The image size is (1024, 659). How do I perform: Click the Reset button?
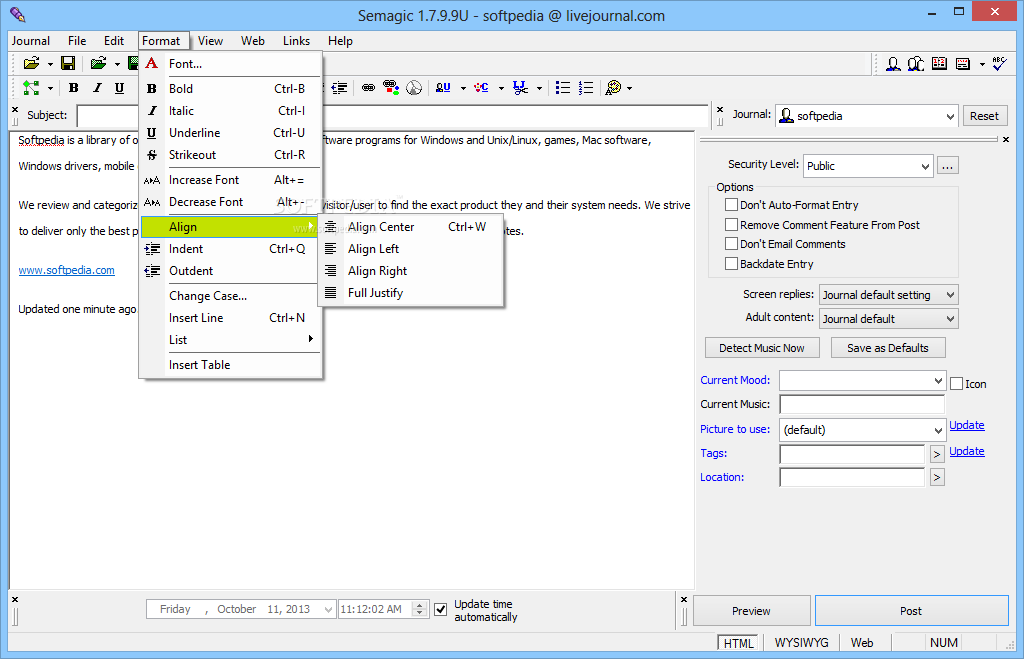click(984, 116)
